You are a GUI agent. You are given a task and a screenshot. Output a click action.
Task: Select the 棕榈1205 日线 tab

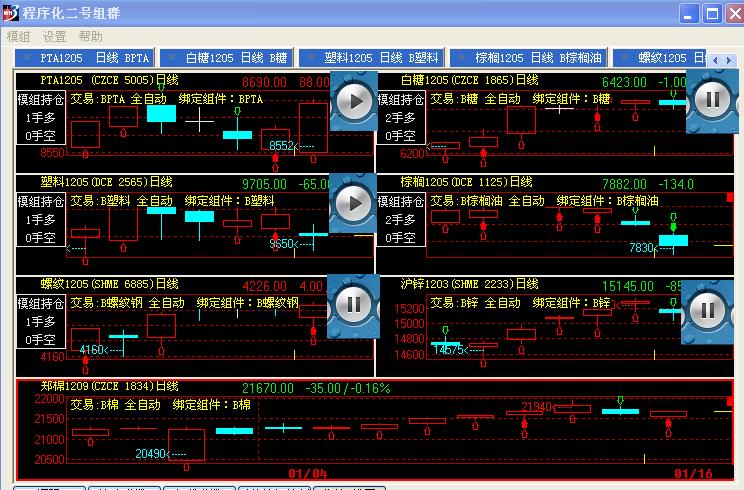tap(528, 58)
